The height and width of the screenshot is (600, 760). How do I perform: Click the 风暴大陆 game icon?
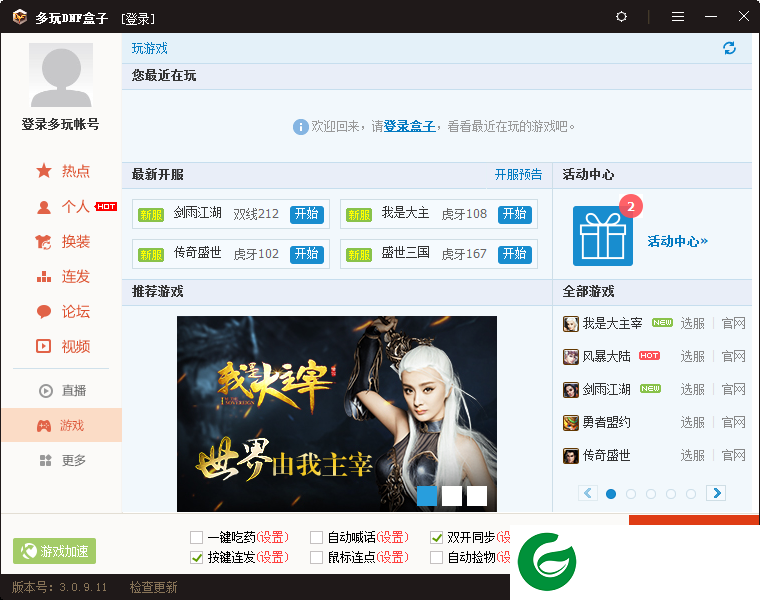pyautogui.click(x=570, y=357)
